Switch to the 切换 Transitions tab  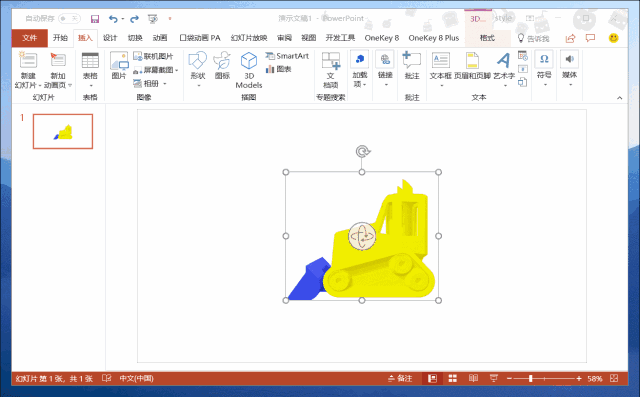coord(135,38)
